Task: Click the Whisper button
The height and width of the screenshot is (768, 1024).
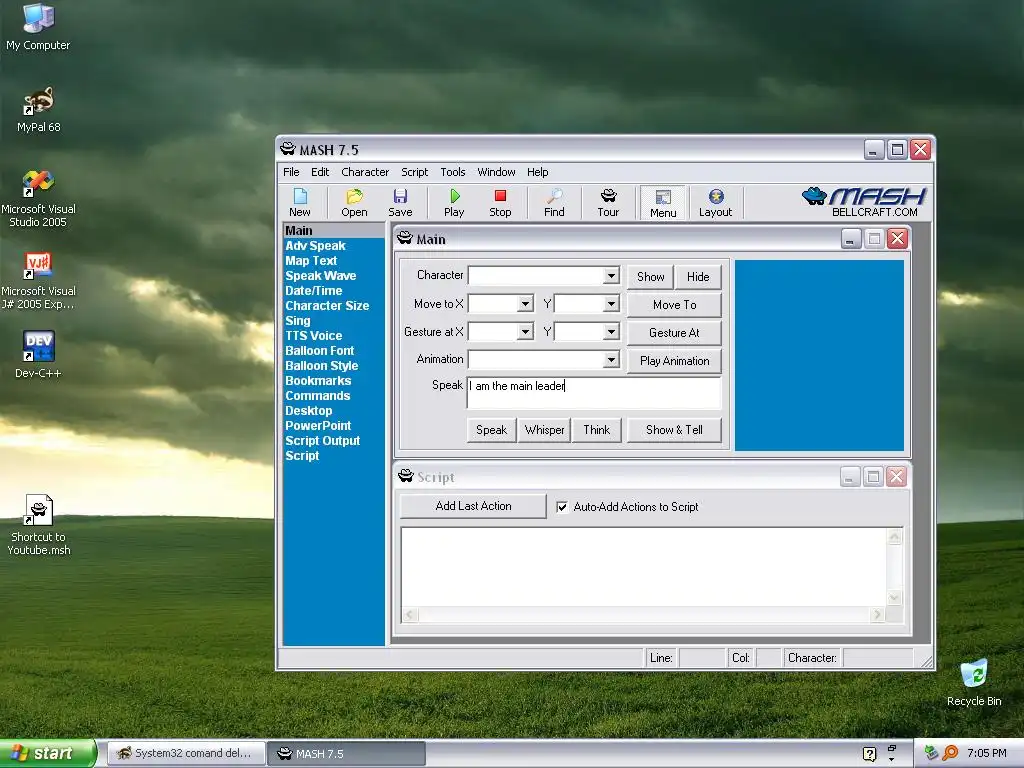Action: coord(544,430)
